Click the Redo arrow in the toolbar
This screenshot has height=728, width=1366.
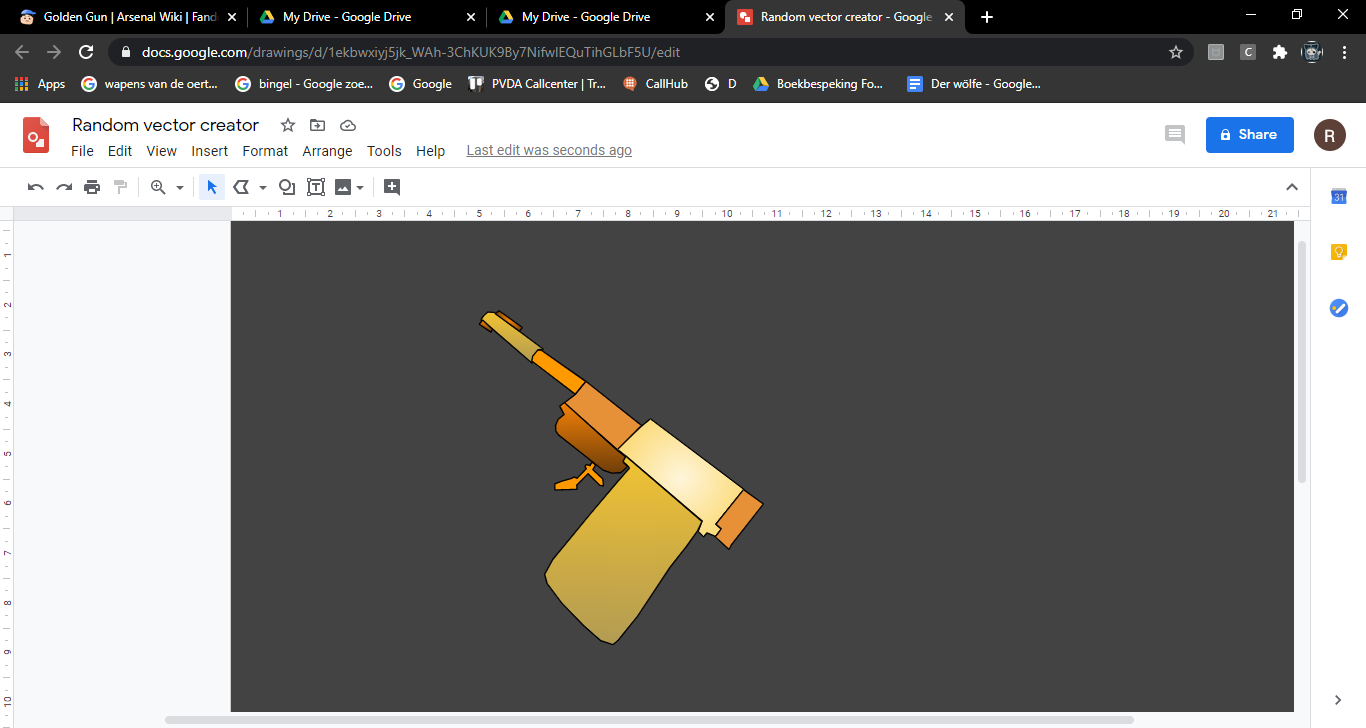[64, 187]
